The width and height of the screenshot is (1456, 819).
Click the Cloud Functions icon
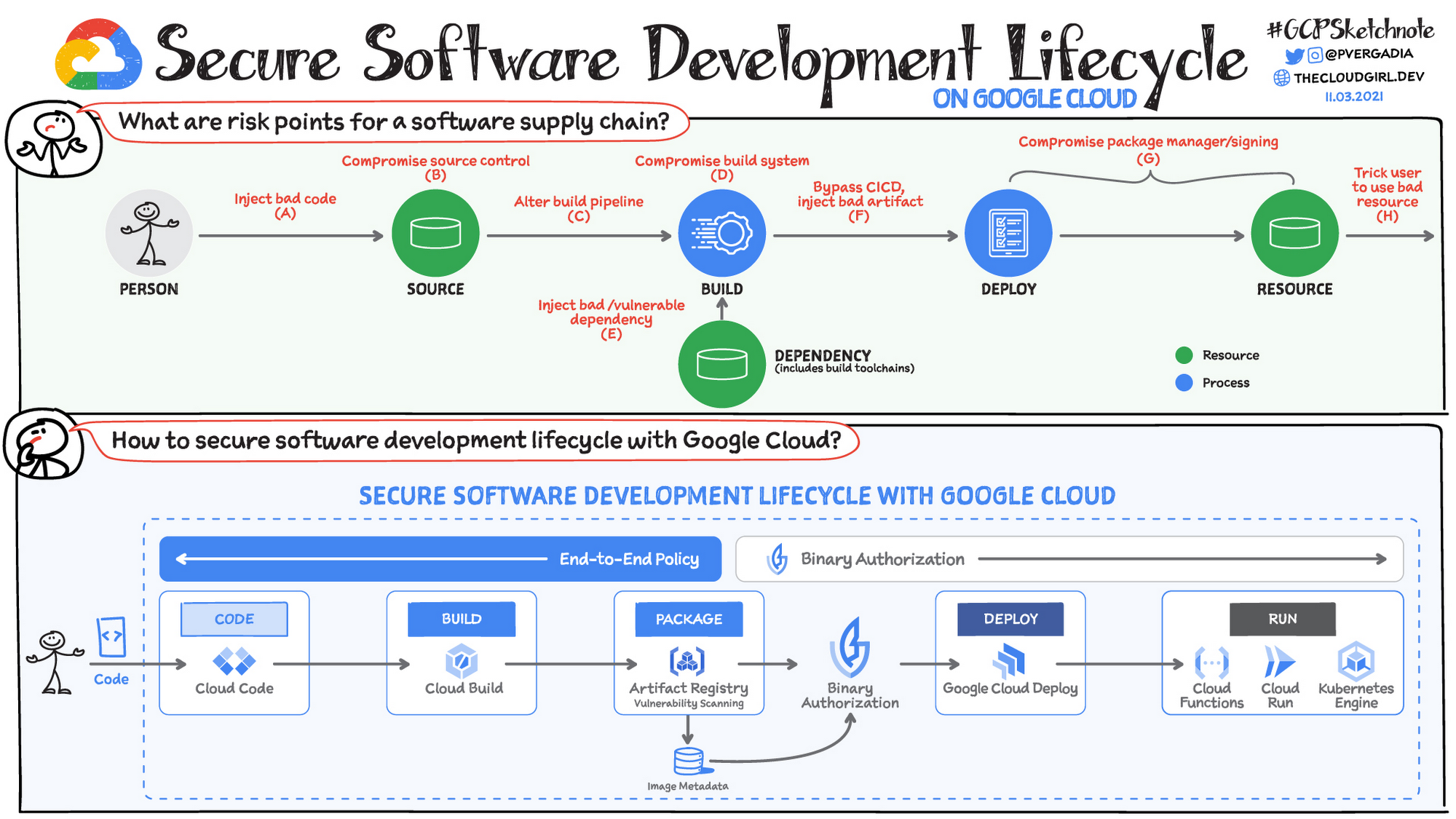pos(1211,662)
